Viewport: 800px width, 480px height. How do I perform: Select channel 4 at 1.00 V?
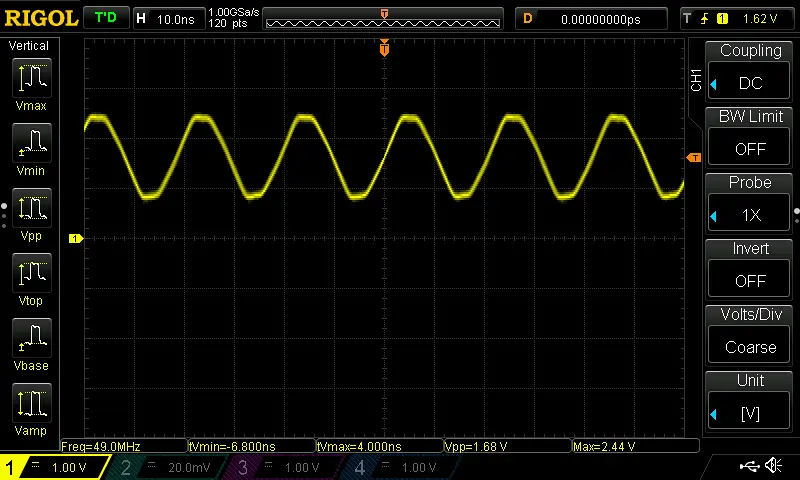[x=401, y=467]
